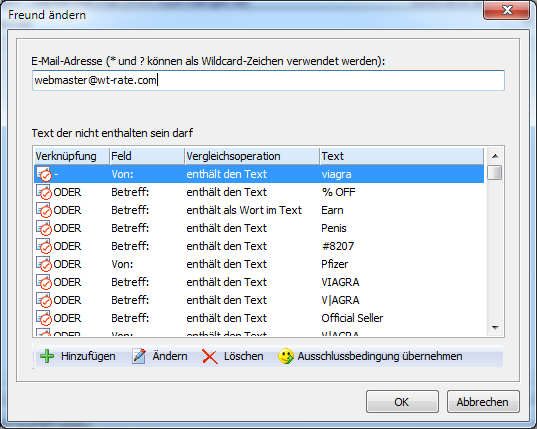Image resolution: width=537 pixels, height=429 pixels.
Task: Click the list's vertical scrollbar thumb
Action: click(x=495, y=172)
